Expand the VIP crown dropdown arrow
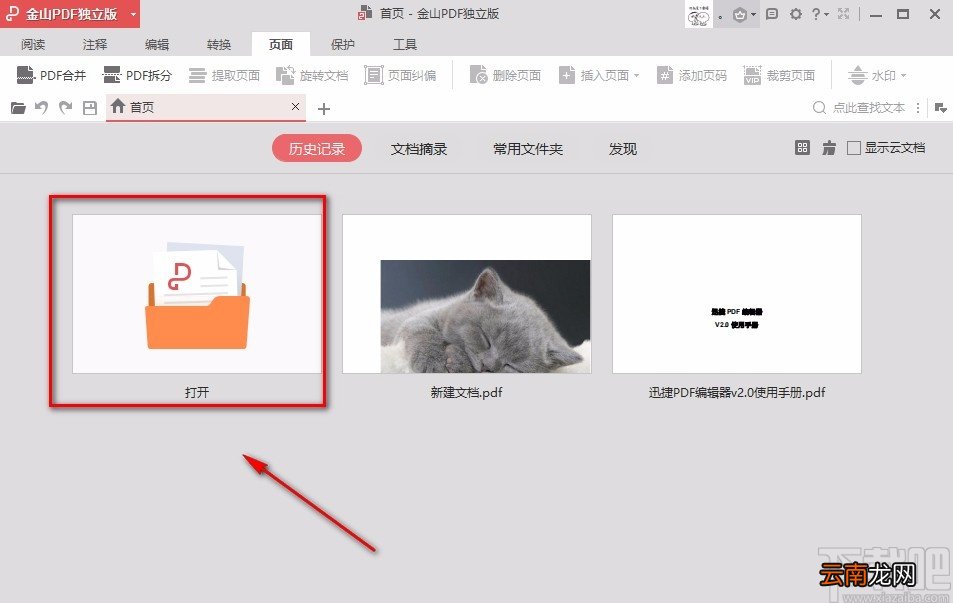 [x=753, y=15]
